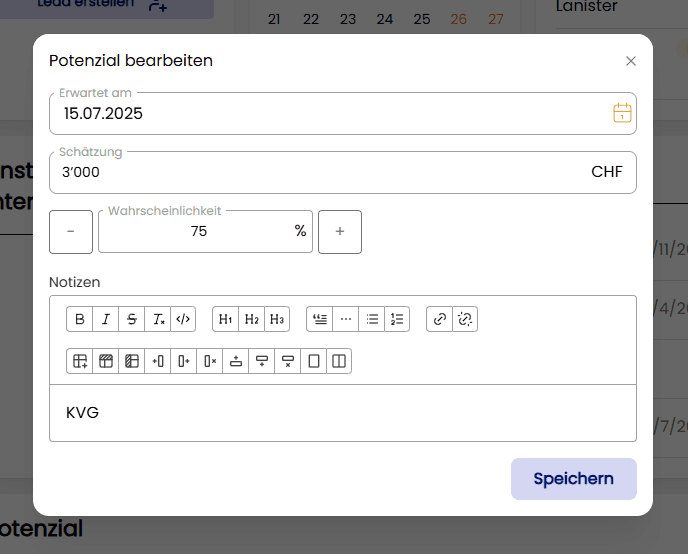This screenshot has height=554, width=688.
Task: Add table column before
Action: 158,361
